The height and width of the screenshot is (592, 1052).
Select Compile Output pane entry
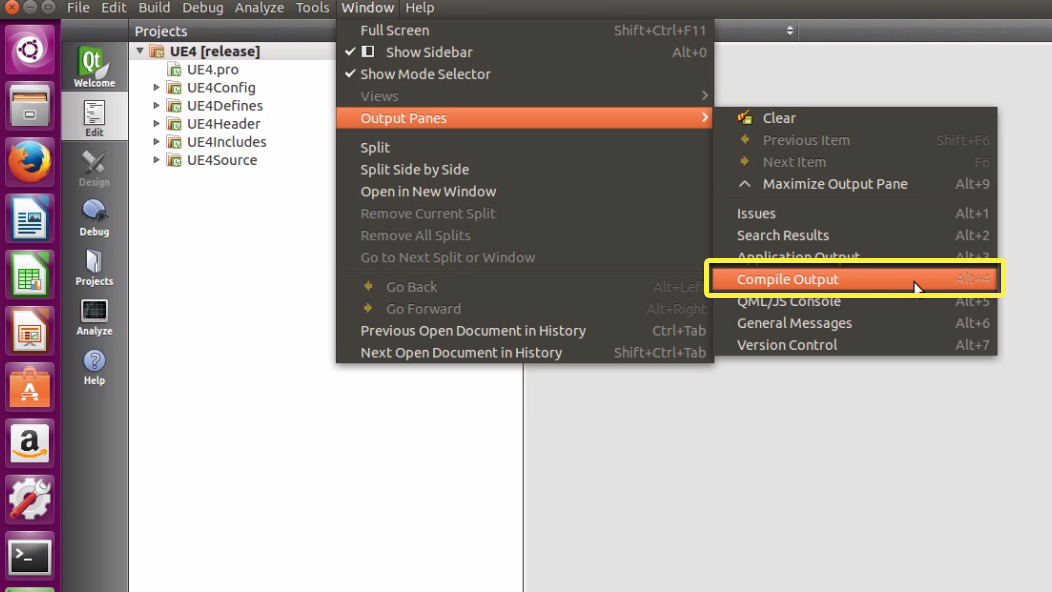pyautogui.click(x=855, y=279)
